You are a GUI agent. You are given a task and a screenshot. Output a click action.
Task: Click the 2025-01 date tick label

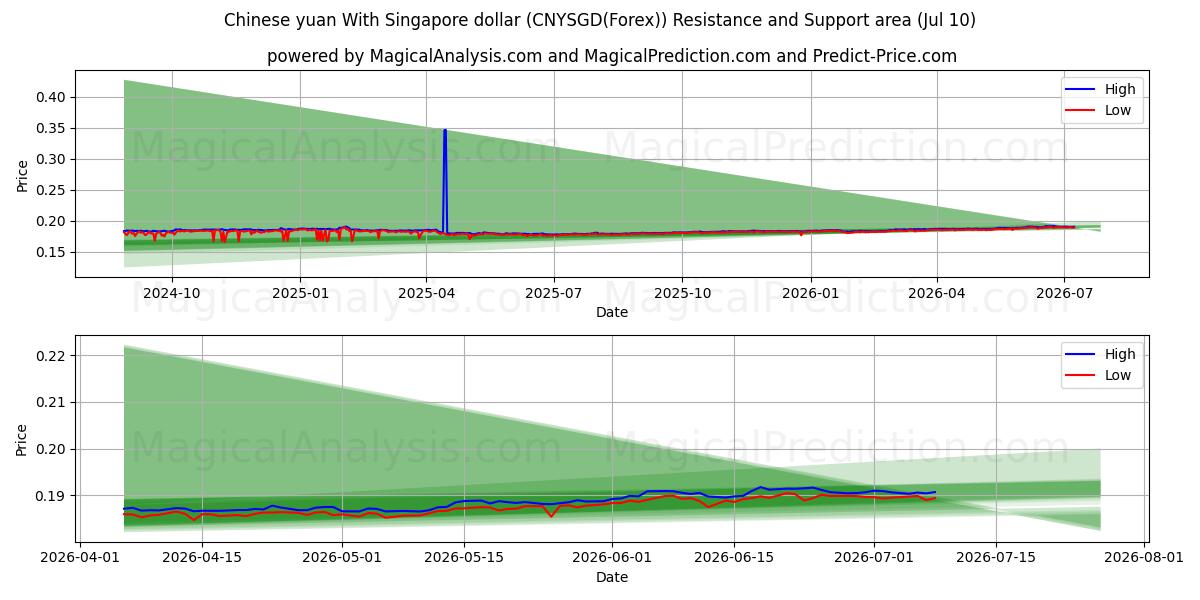point(300,293)
